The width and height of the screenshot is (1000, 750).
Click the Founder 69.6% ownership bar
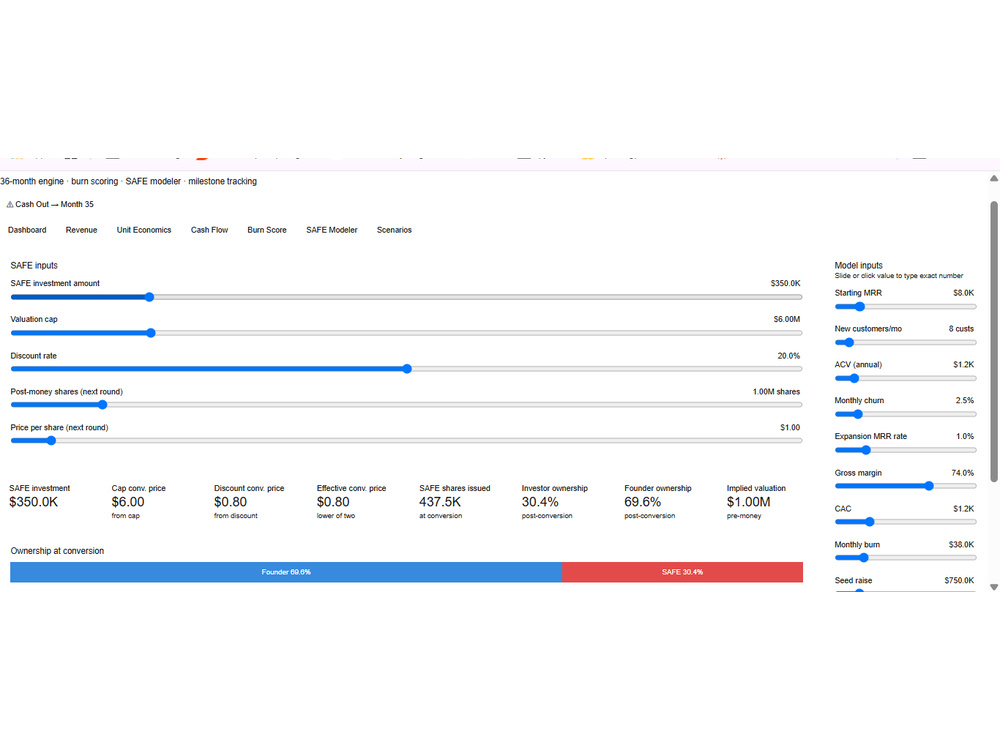286,572
